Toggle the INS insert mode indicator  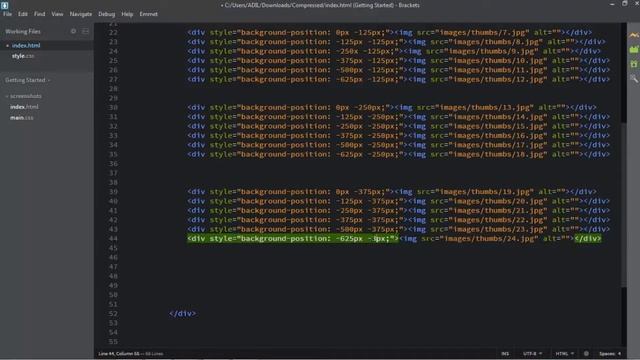505,353
